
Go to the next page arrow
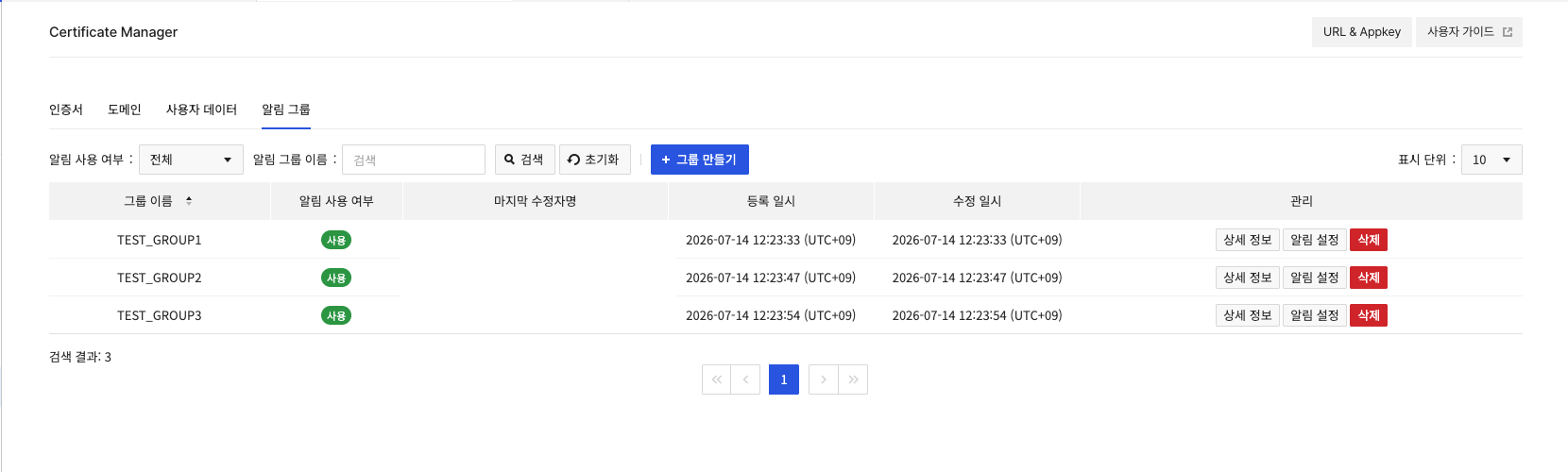coord(824,379)
